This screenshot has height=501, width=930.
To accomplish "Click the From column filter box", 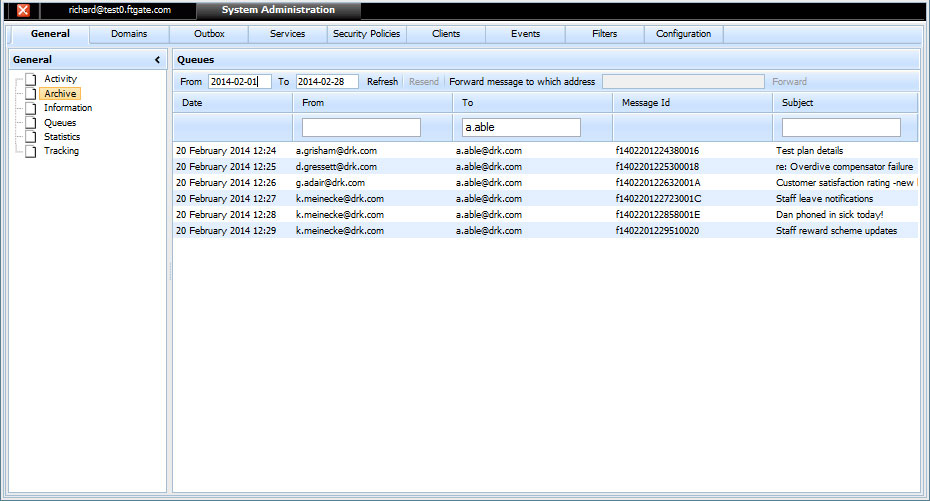I will [x=361, y=127].
